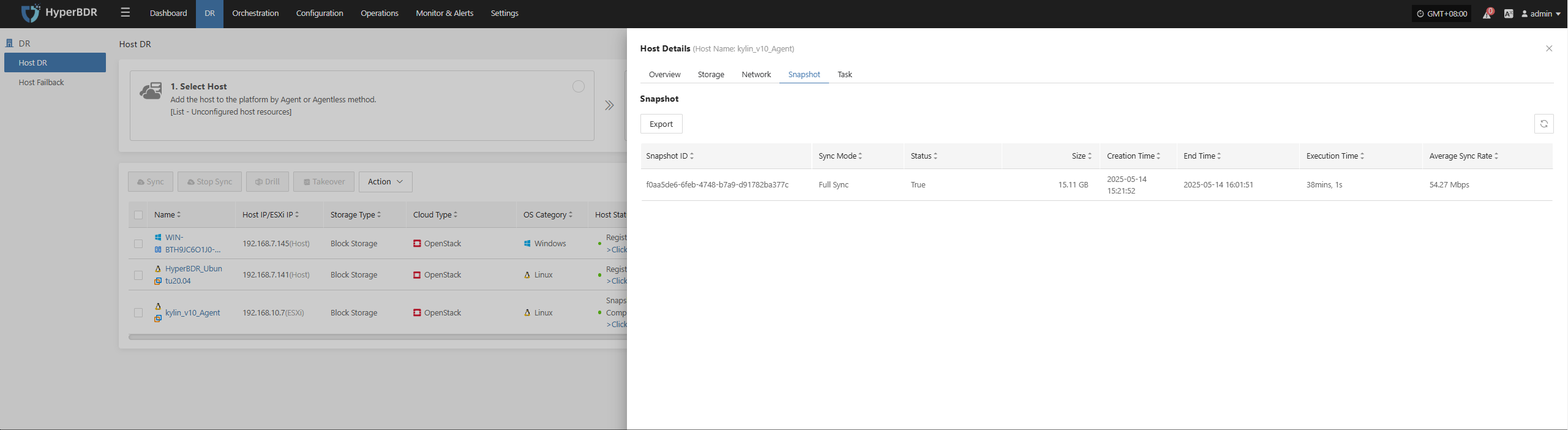Click the Stop Sync button
Viewport: 1568px width, 430px height.
(x=209, y=182)
